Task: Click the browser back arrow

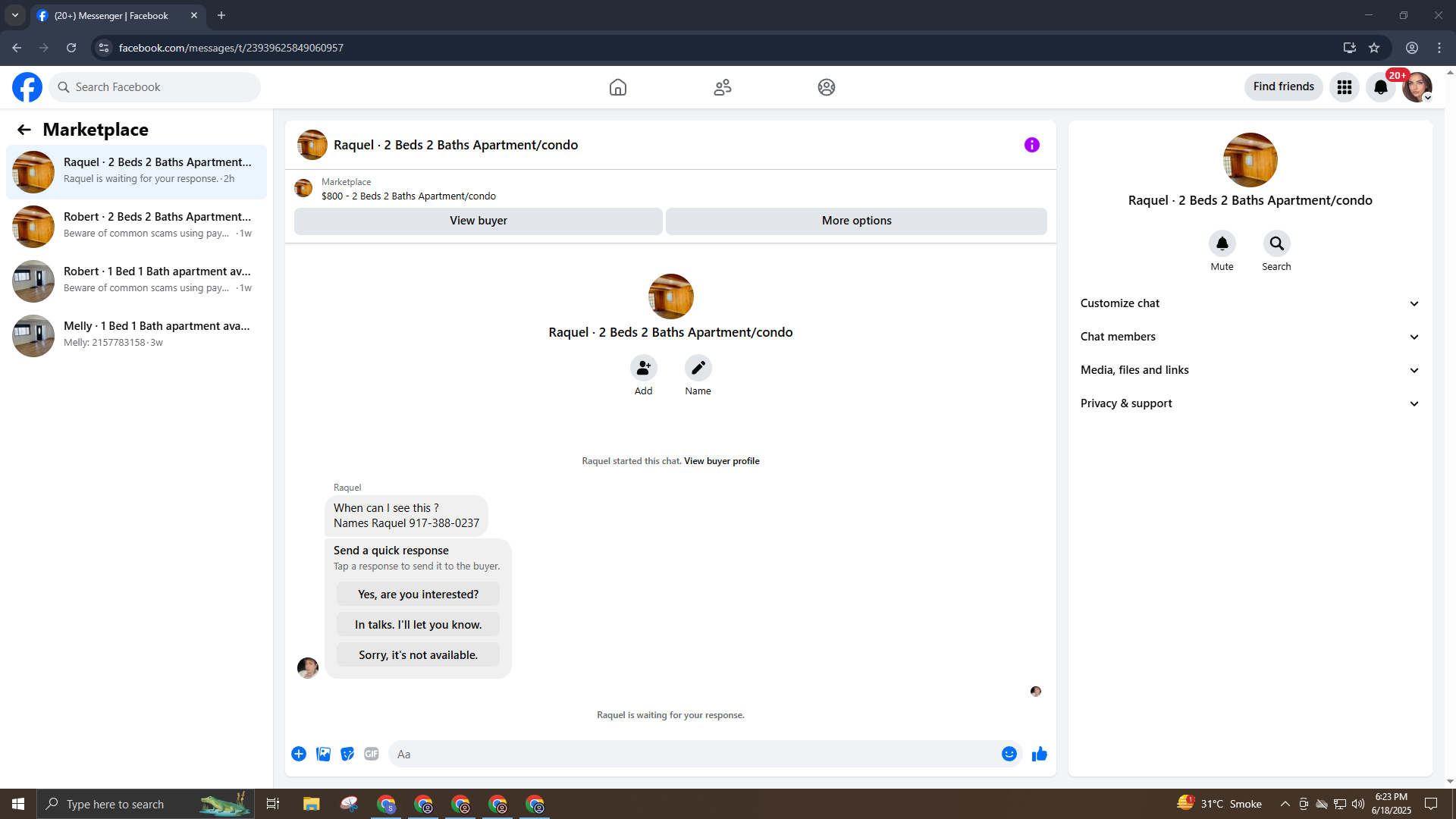Action: pyautogui.click(x=17, y=48)
